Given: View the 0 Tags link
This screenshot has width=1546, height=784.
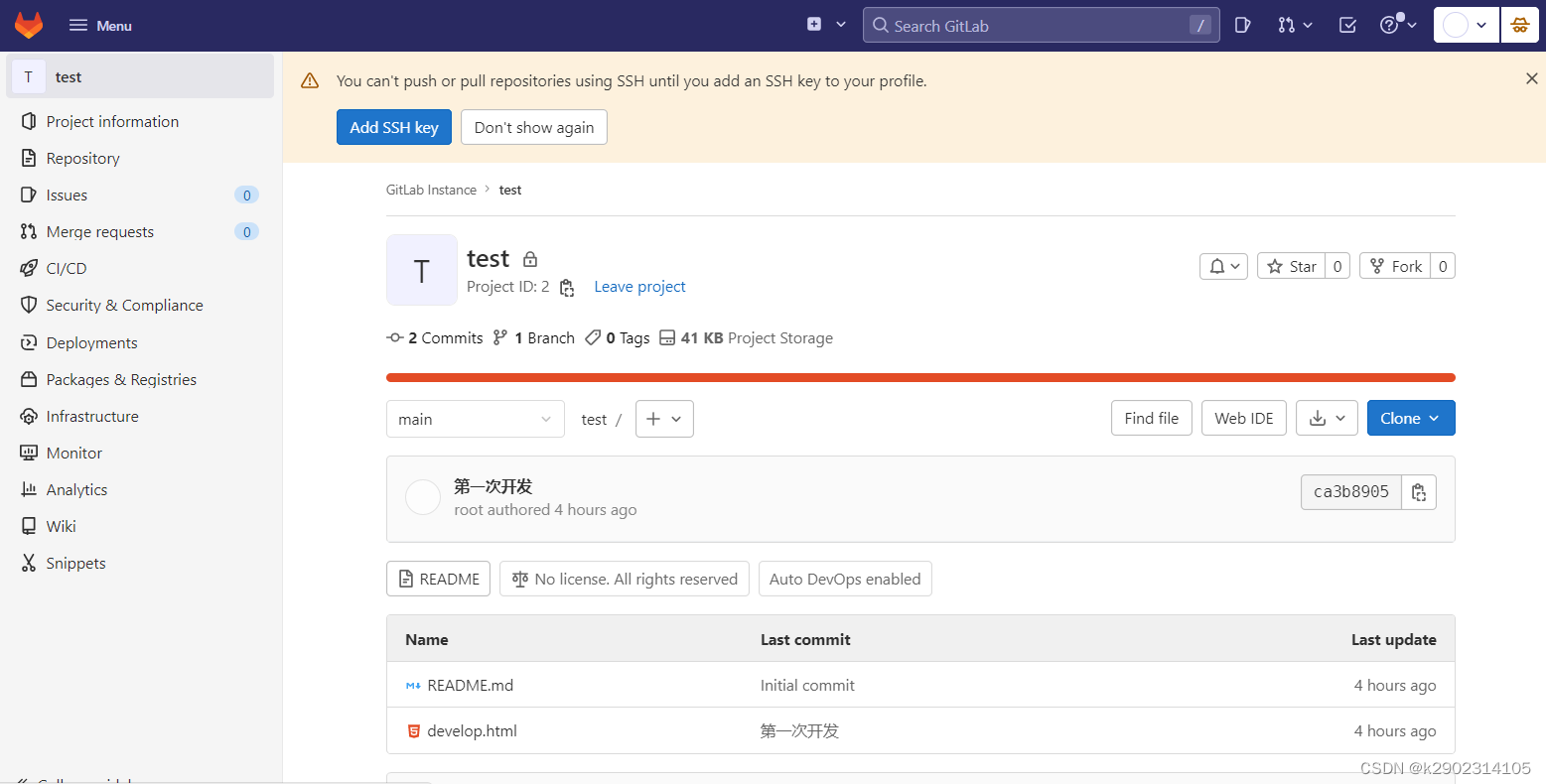Looking at the screenshot, I should click(618, 337).
